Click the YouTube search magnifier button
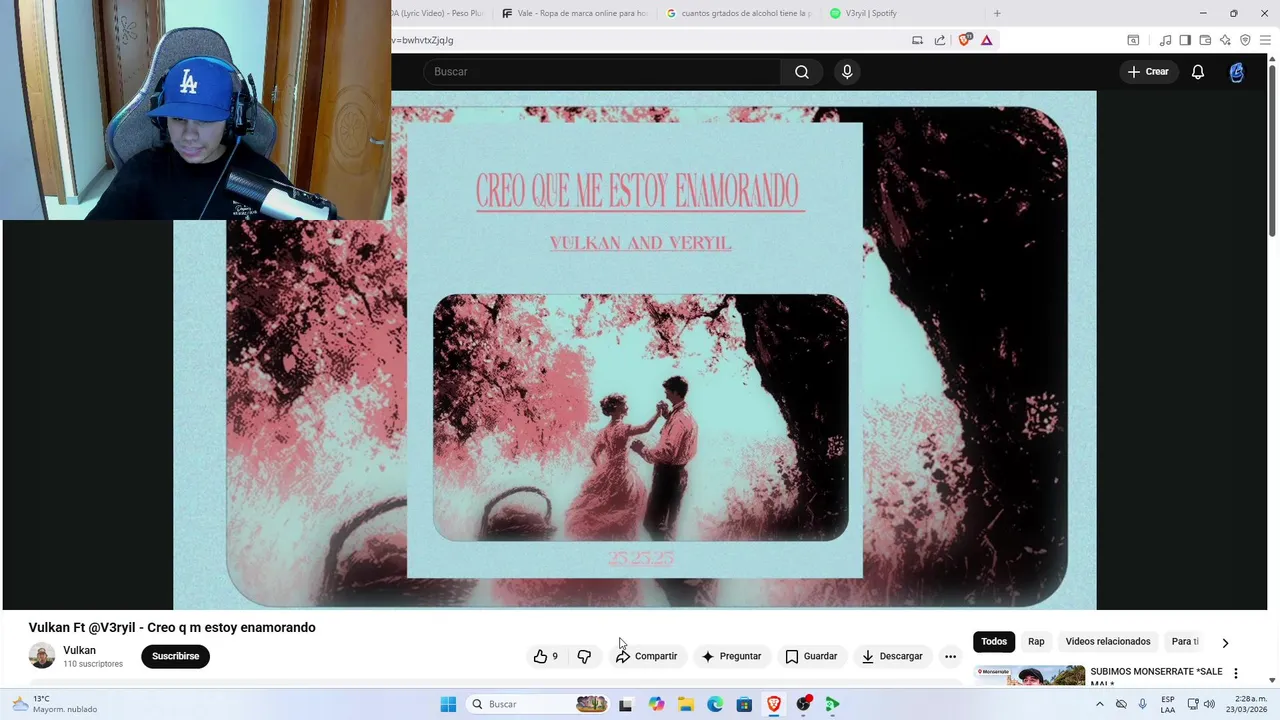The image size is (1280, 720). pyautogui.click(x=802, y=72)
